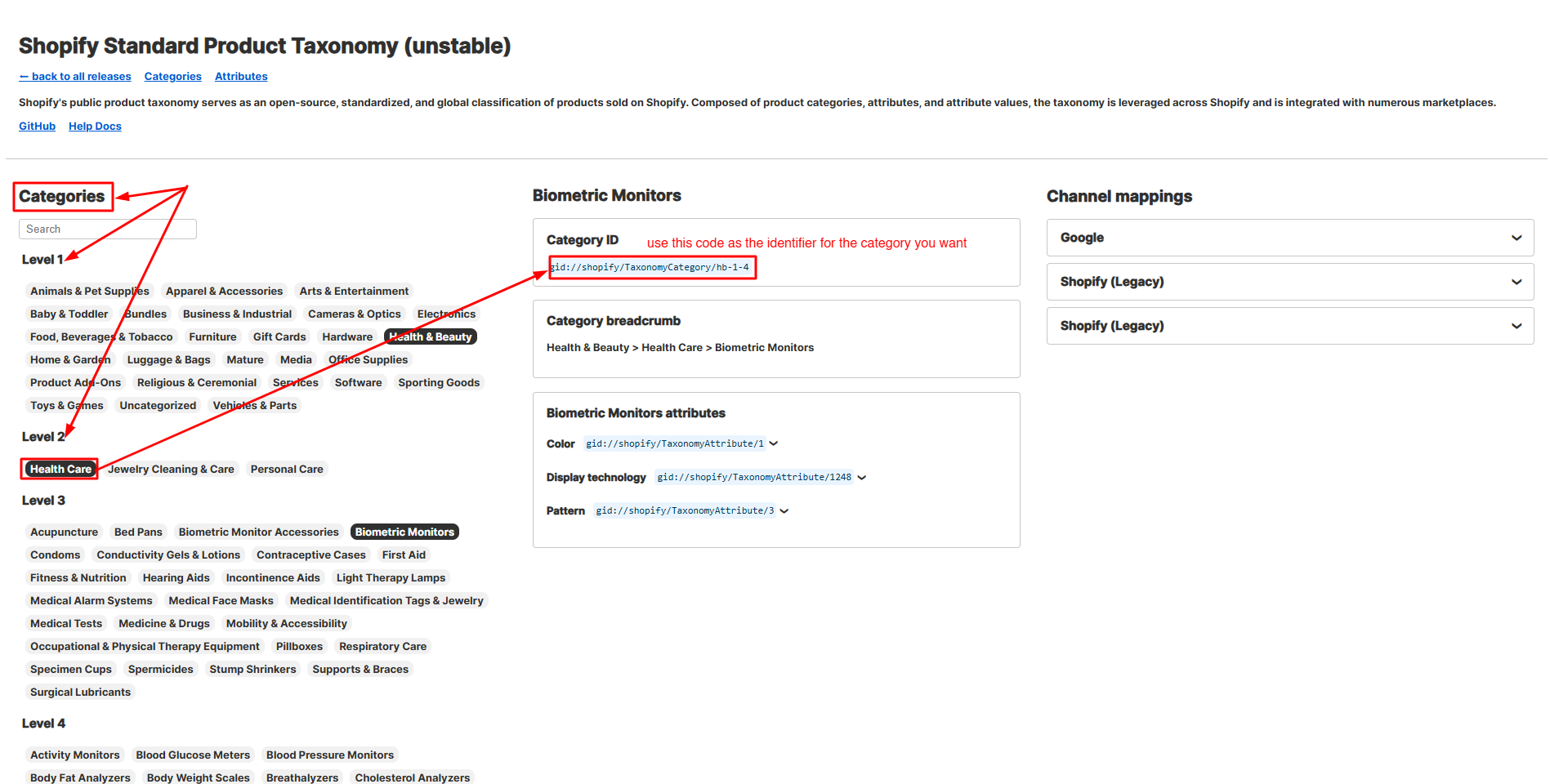The image size is (1550, 784).
Task: Expand the Google channel mapping chevron
Action: pyautogui.click(x=1516, y=238)
